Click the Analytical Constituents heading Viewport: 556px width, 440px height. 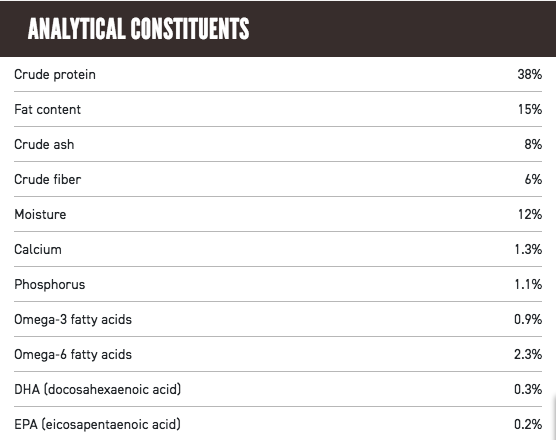(139, 29)
